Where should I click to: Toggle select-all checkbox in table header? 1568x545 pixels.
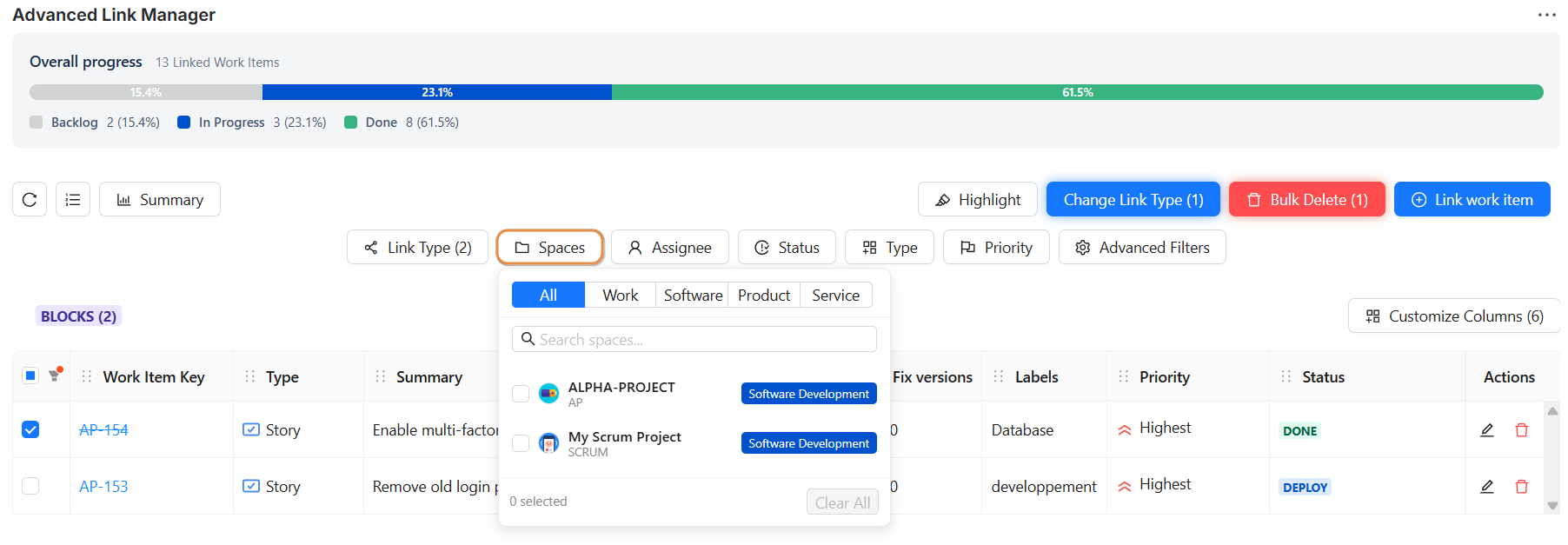[30, 376]
